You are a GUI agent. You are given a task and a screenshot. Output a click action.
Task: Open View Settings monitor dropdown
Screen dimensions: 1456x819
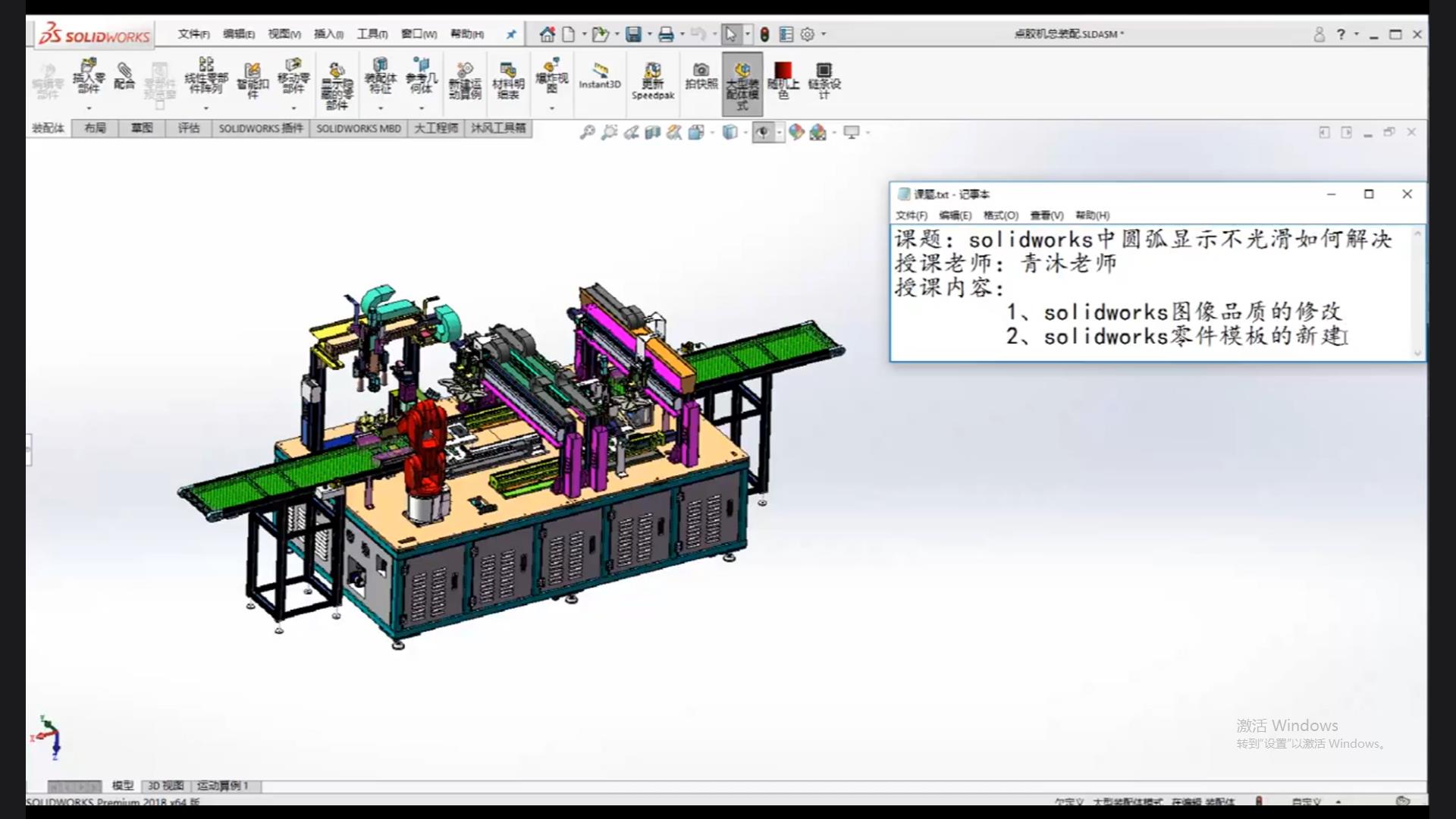[868, 133]
